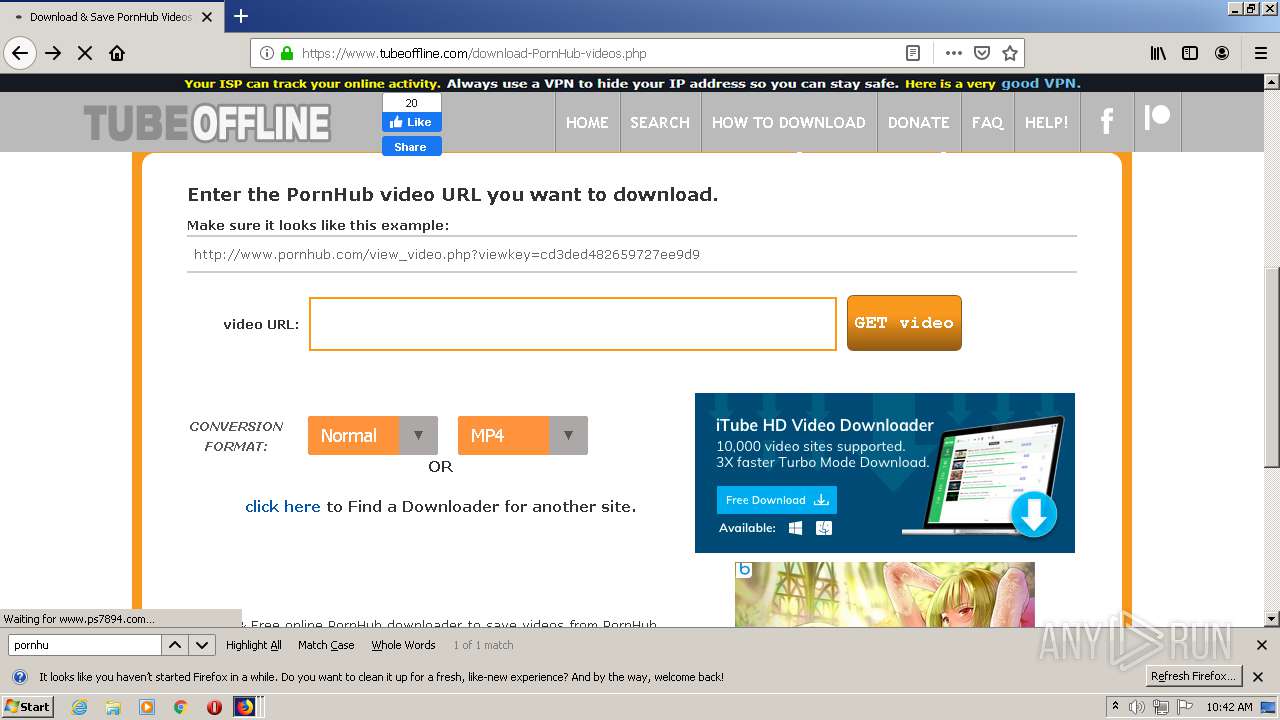Show sidebars icon

click(1190, 53)
